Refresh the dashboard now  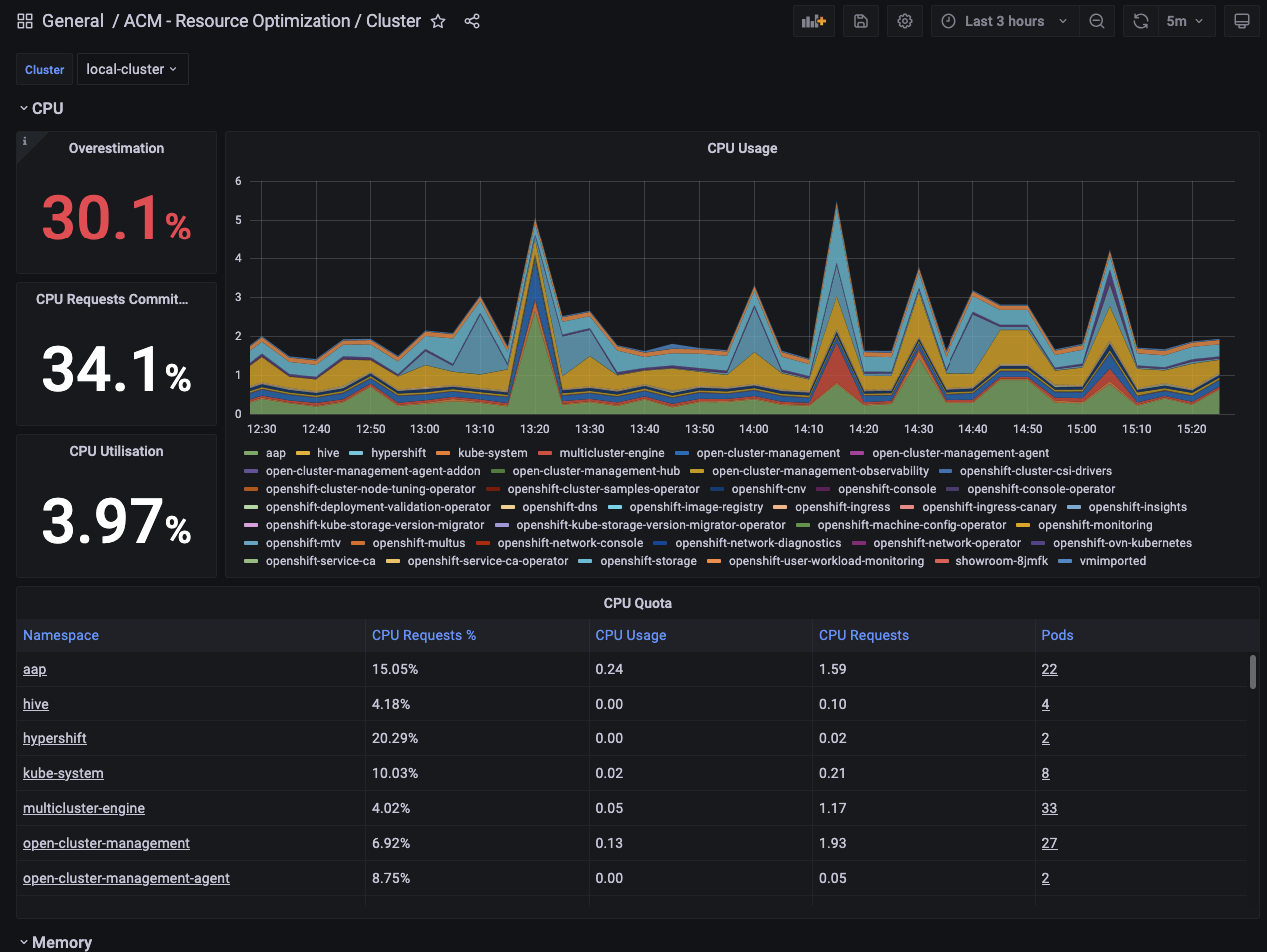point(1141,21)
